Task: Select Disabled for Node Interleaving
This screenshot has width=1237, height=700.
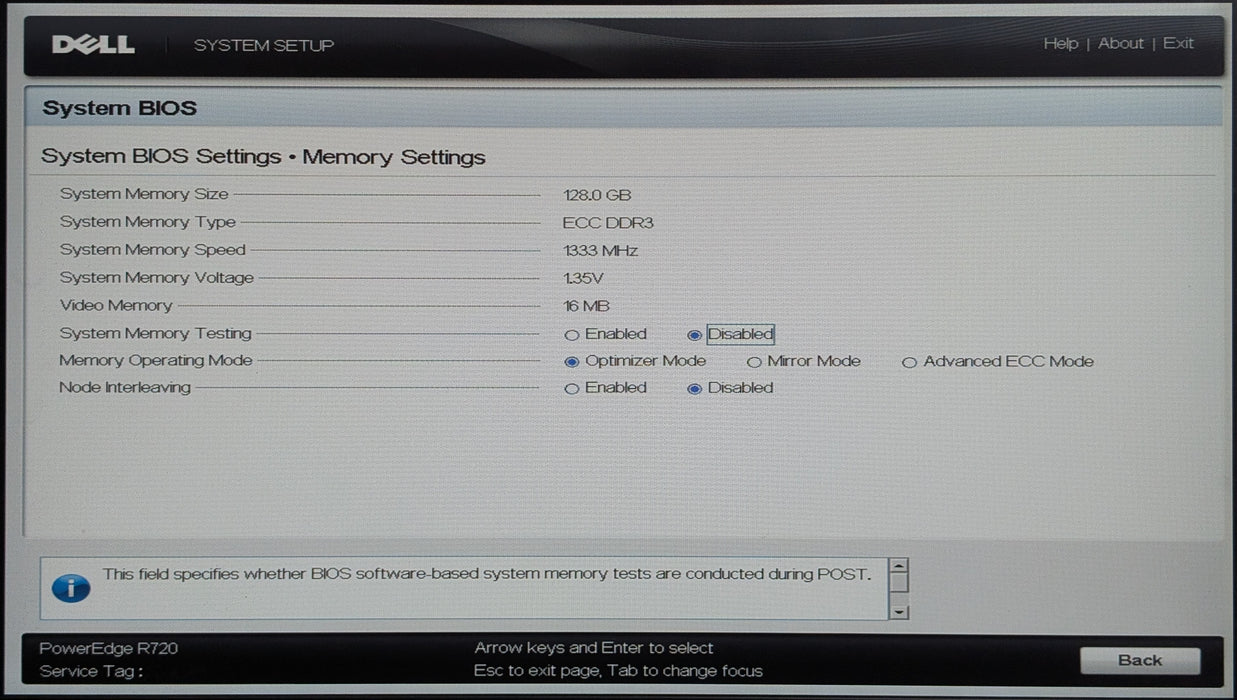Action: [x=694, y=389]
